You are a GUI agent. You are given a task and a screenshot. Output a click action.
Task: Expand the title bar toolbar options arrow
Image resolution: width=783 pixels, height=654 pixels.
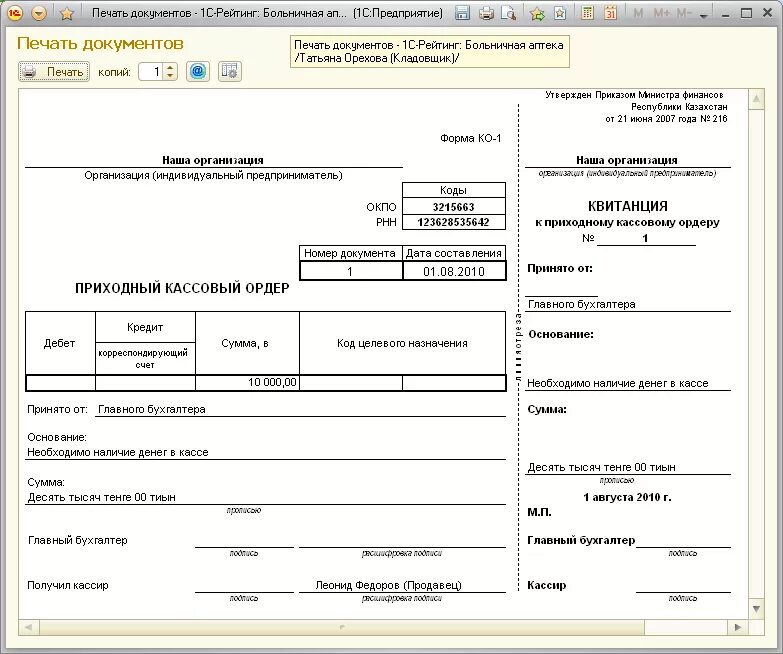point(704,15)
